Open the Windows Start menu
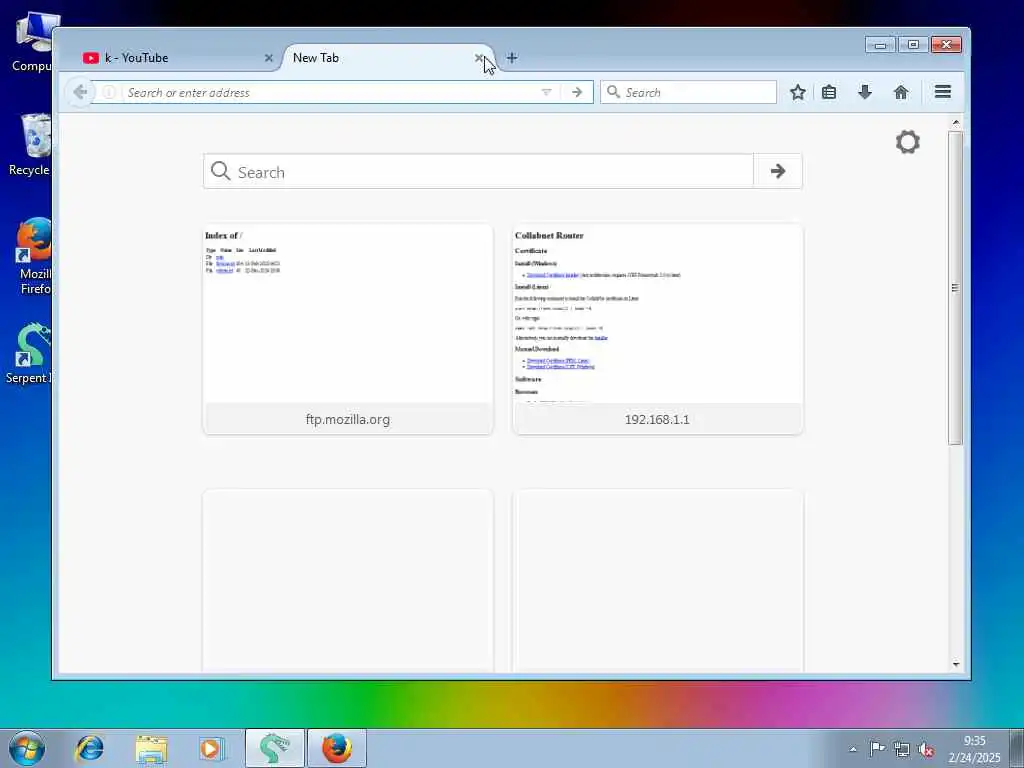The image size is (1024, 768). pos(27,748)
